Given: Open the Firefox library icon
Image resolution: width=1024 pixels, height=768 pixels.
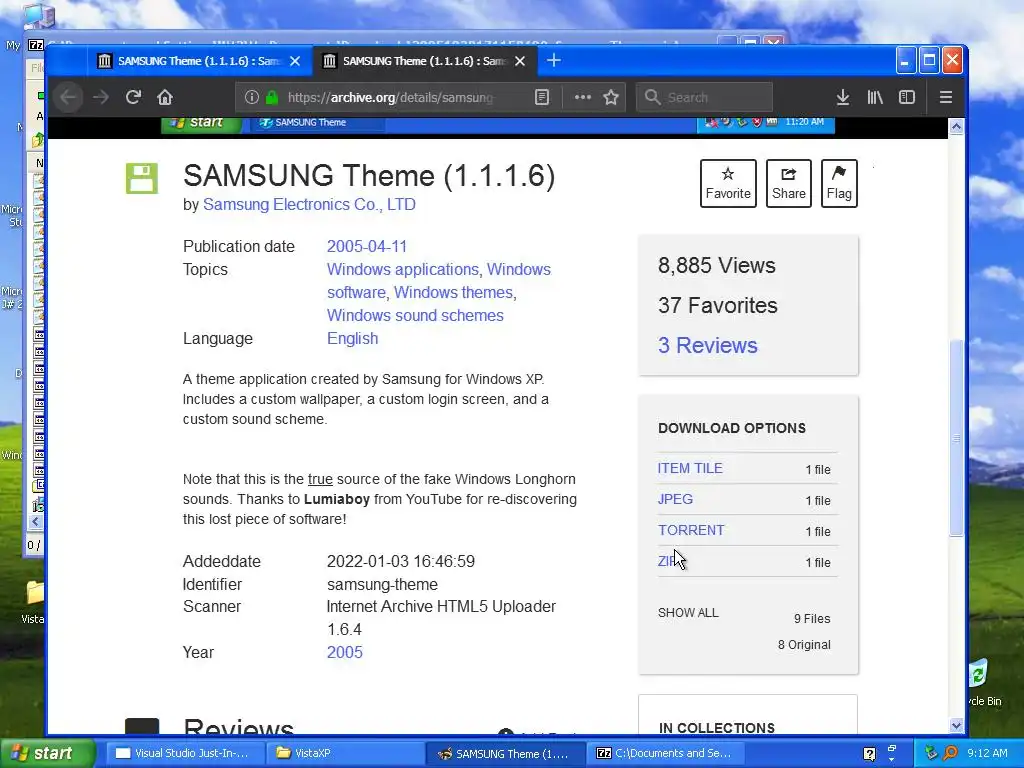Looking at the screenshot, I should [x=875, y=97].
